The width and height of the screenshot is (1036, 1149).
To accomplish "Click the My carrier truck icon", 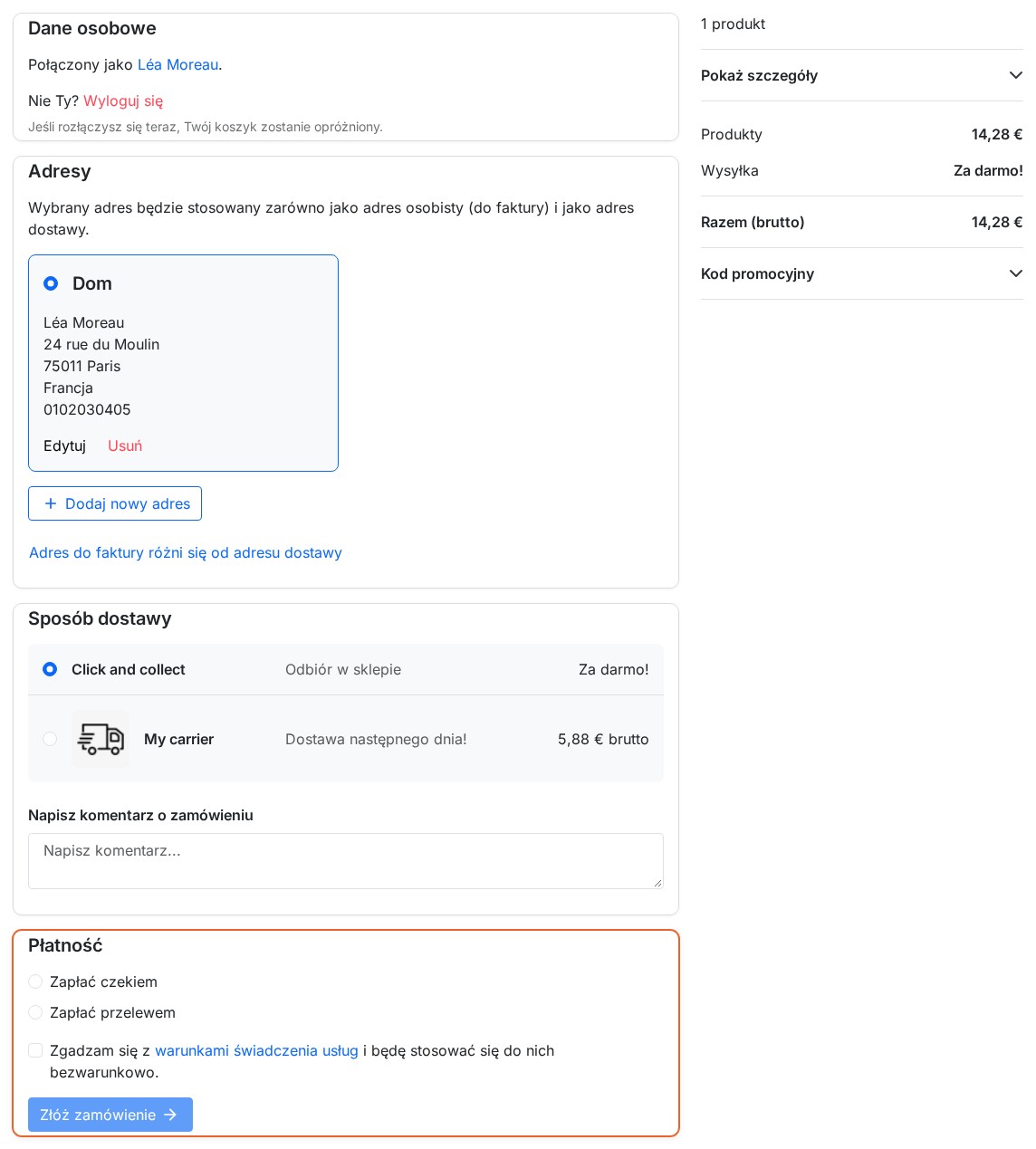I will (x=101, y=739).
